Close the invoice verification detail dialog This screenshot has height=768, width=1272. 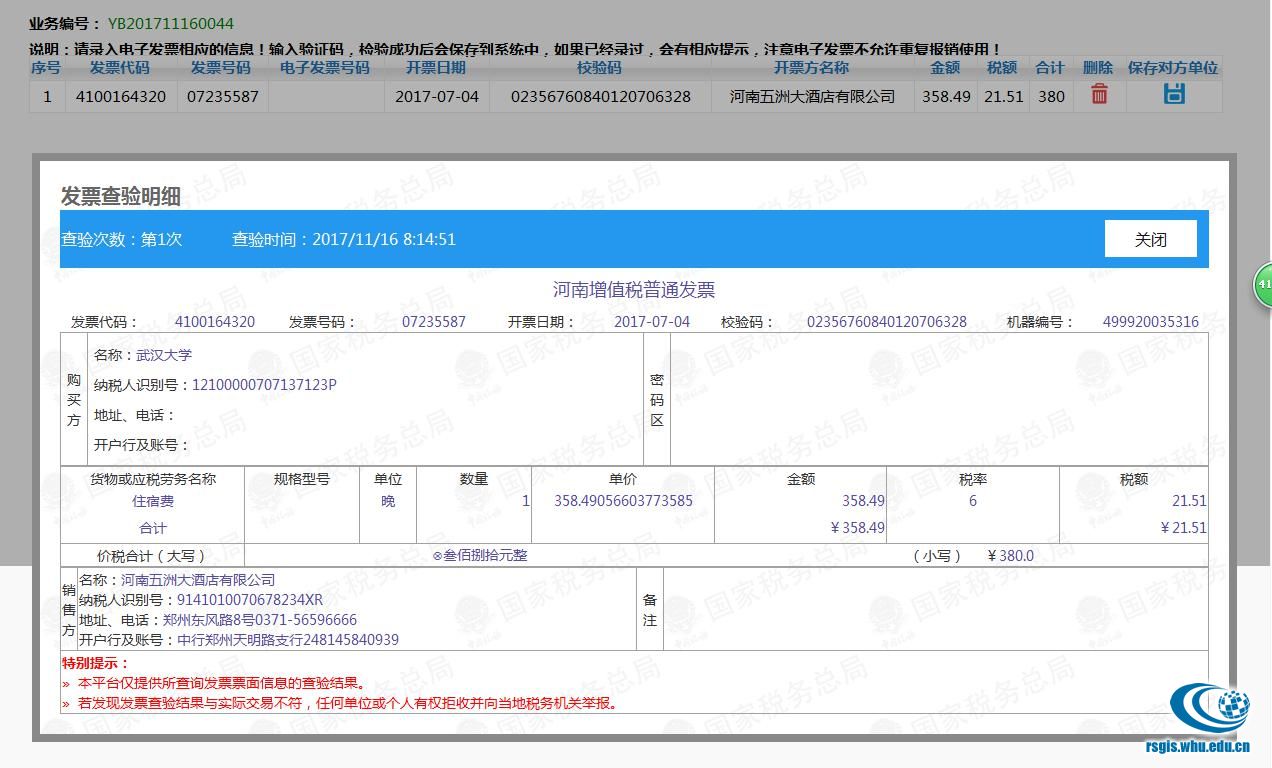[1151, 239]
